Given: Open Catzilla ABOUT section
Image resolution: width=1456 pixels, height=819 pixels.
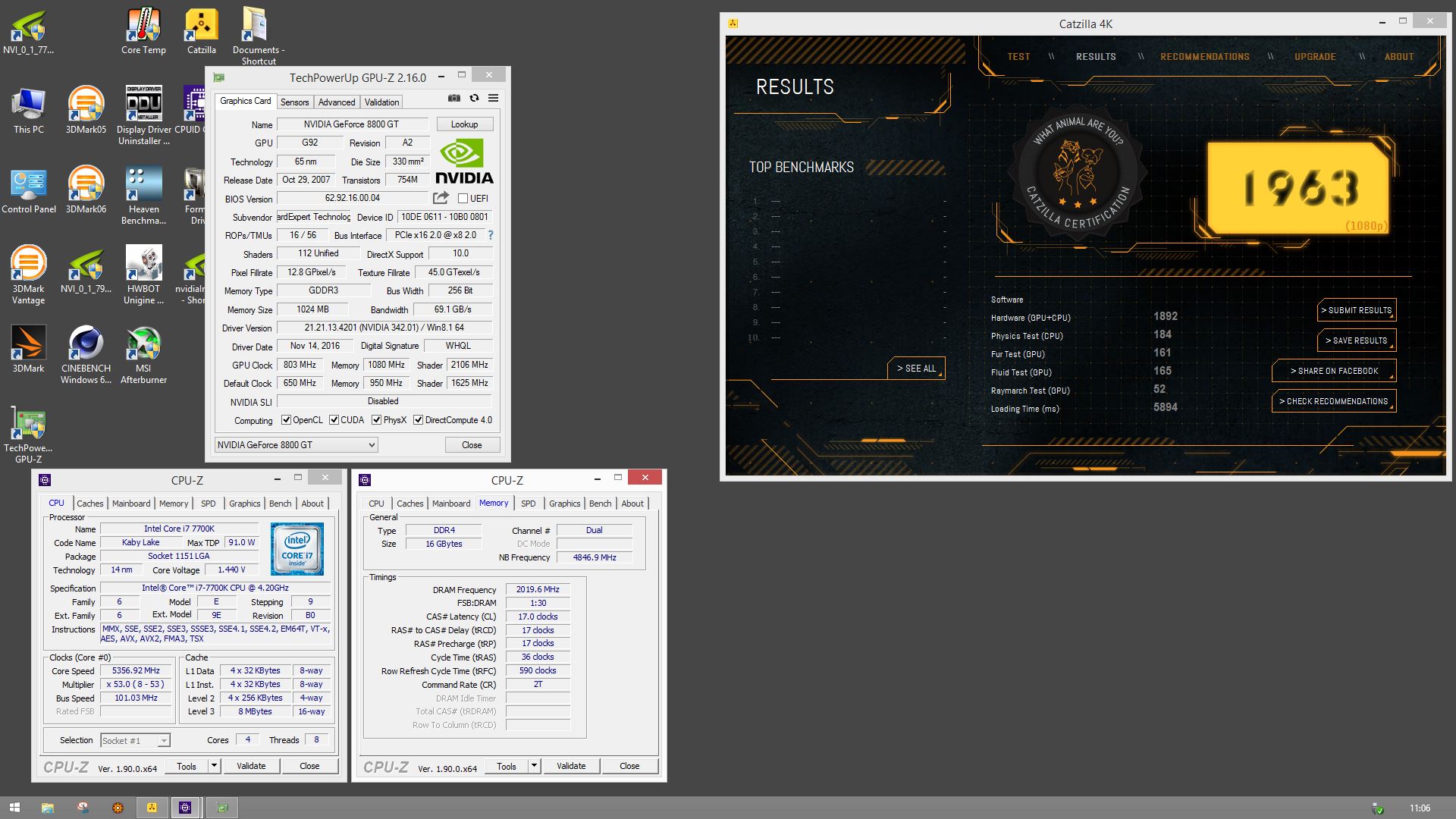Looking at the screenshot, I should pos(1398,57).
